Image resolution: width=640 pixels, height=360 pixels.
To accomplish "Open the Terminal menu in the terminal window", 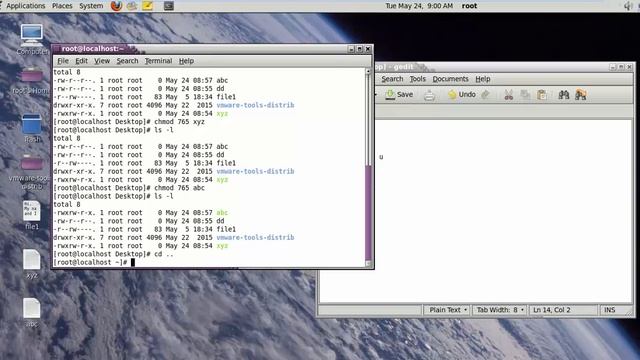I will (x=158, y=61).
